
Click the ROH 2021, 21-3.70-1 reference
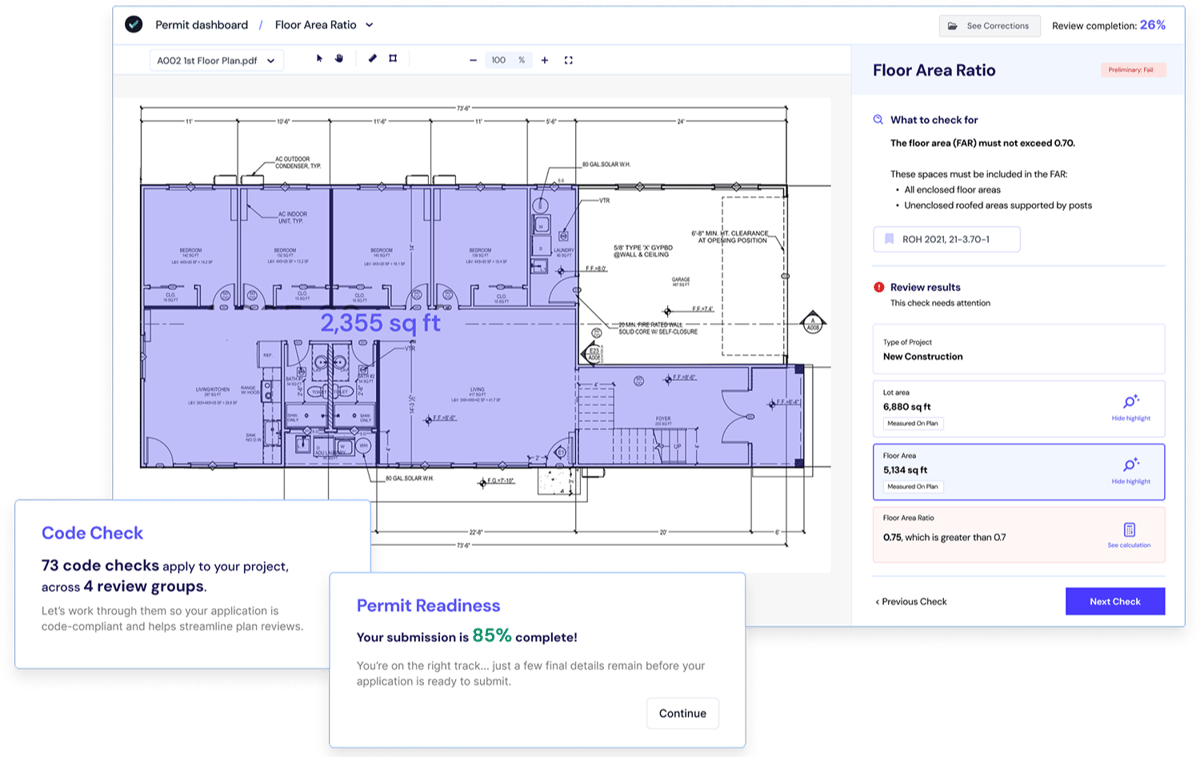[946, 239]
